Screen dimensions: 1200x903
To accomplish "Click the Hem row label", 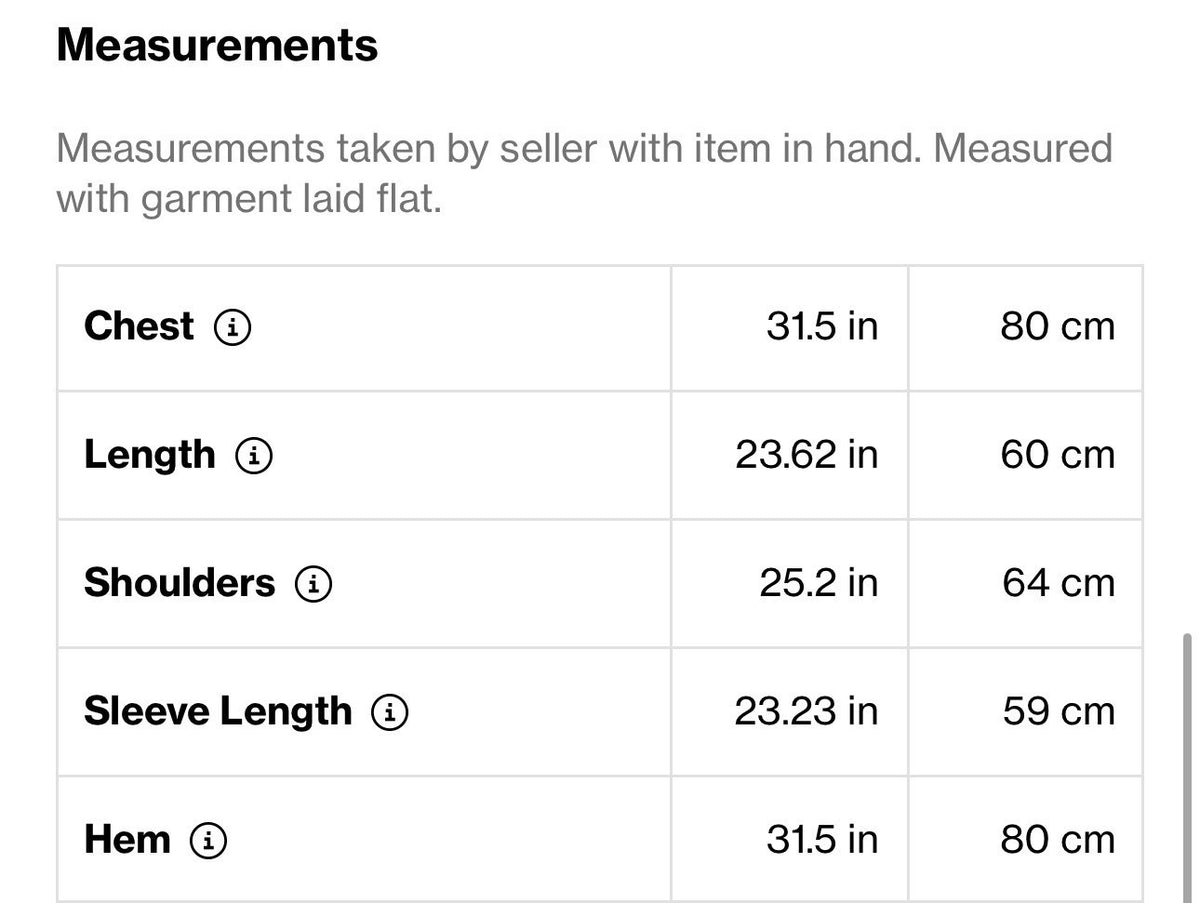I will tap(127, 839).
